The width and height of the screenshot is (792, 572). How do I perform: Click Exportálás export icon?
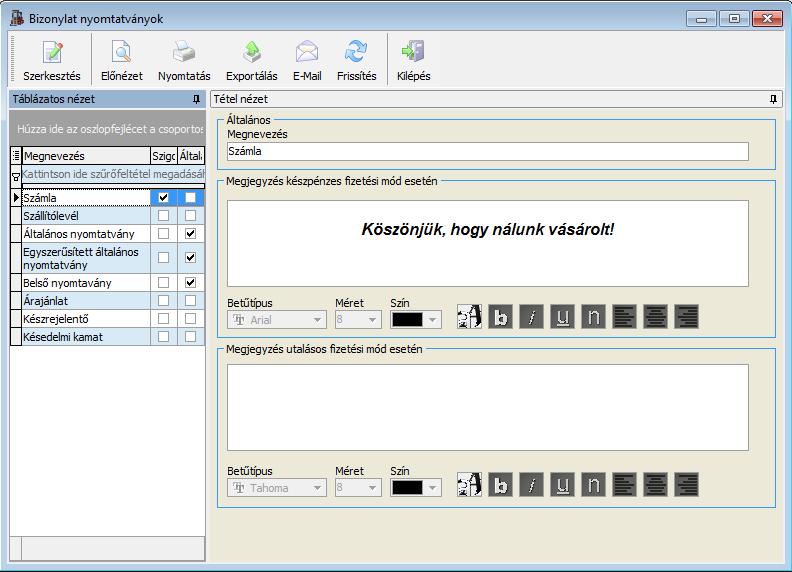tap(252, 61)
